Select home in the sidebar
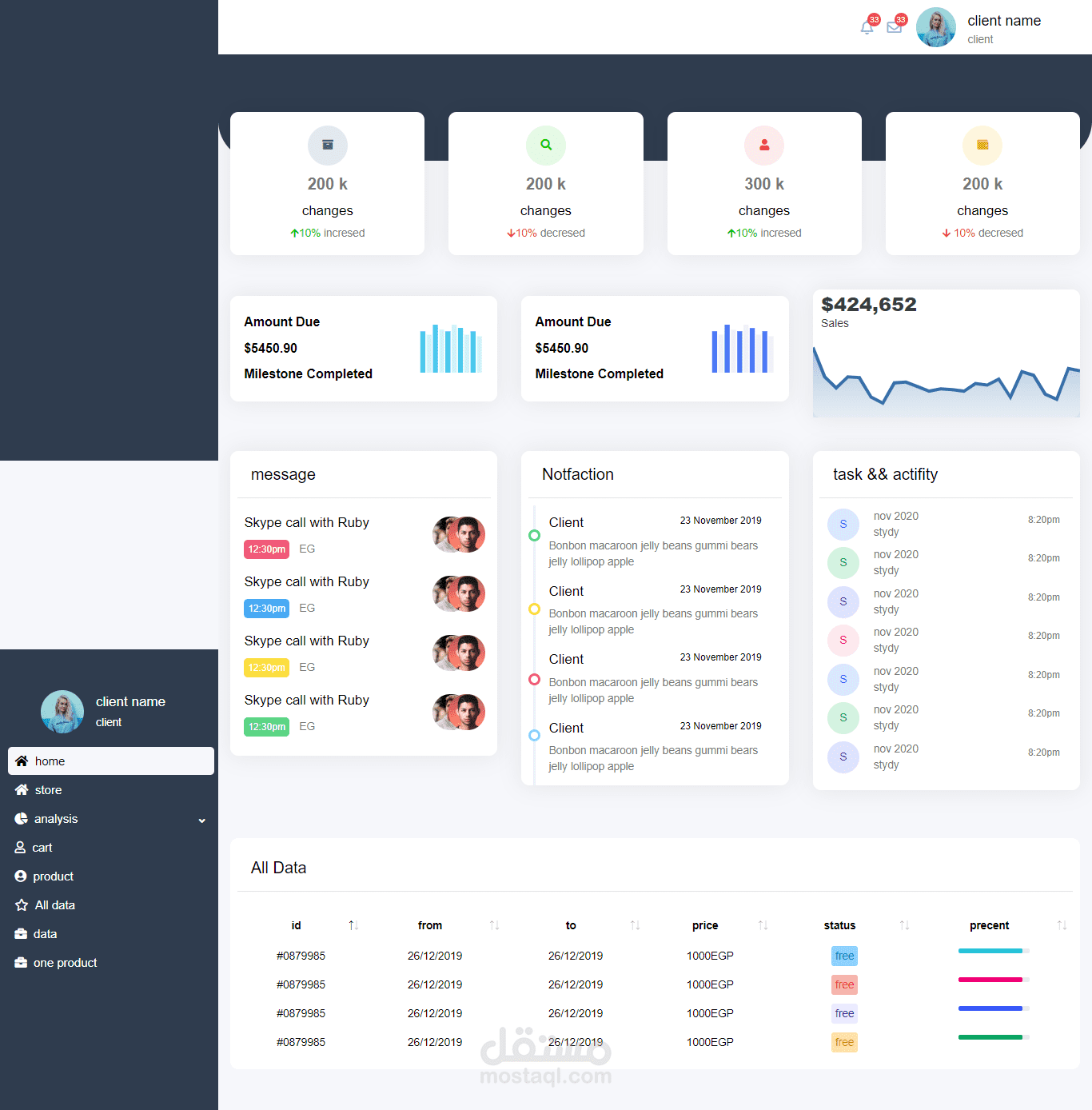 [x=111, y=761]
